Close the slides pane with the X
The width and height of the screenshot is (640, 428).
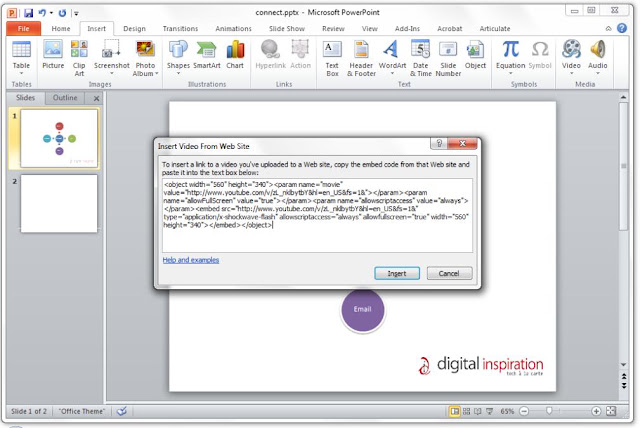[96, 98]
